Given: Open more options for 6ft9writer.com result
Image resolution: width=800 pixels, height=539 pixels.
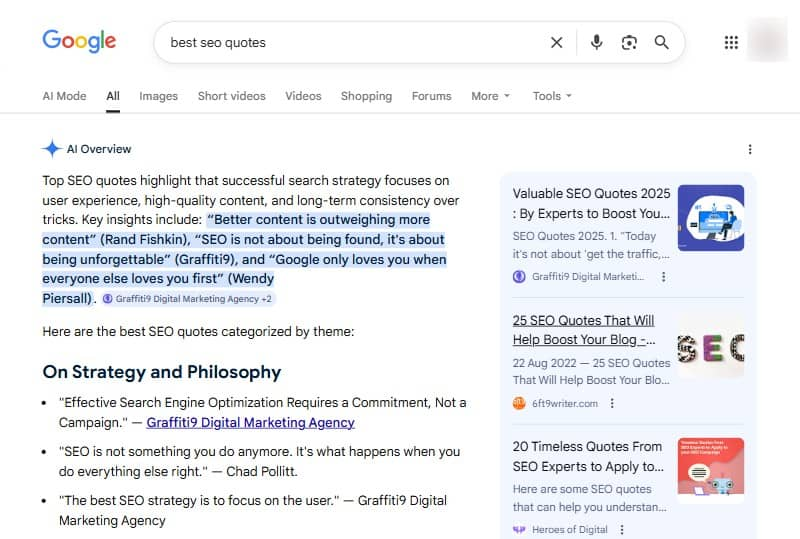Looking at the screenshot, I should (612, 403).
